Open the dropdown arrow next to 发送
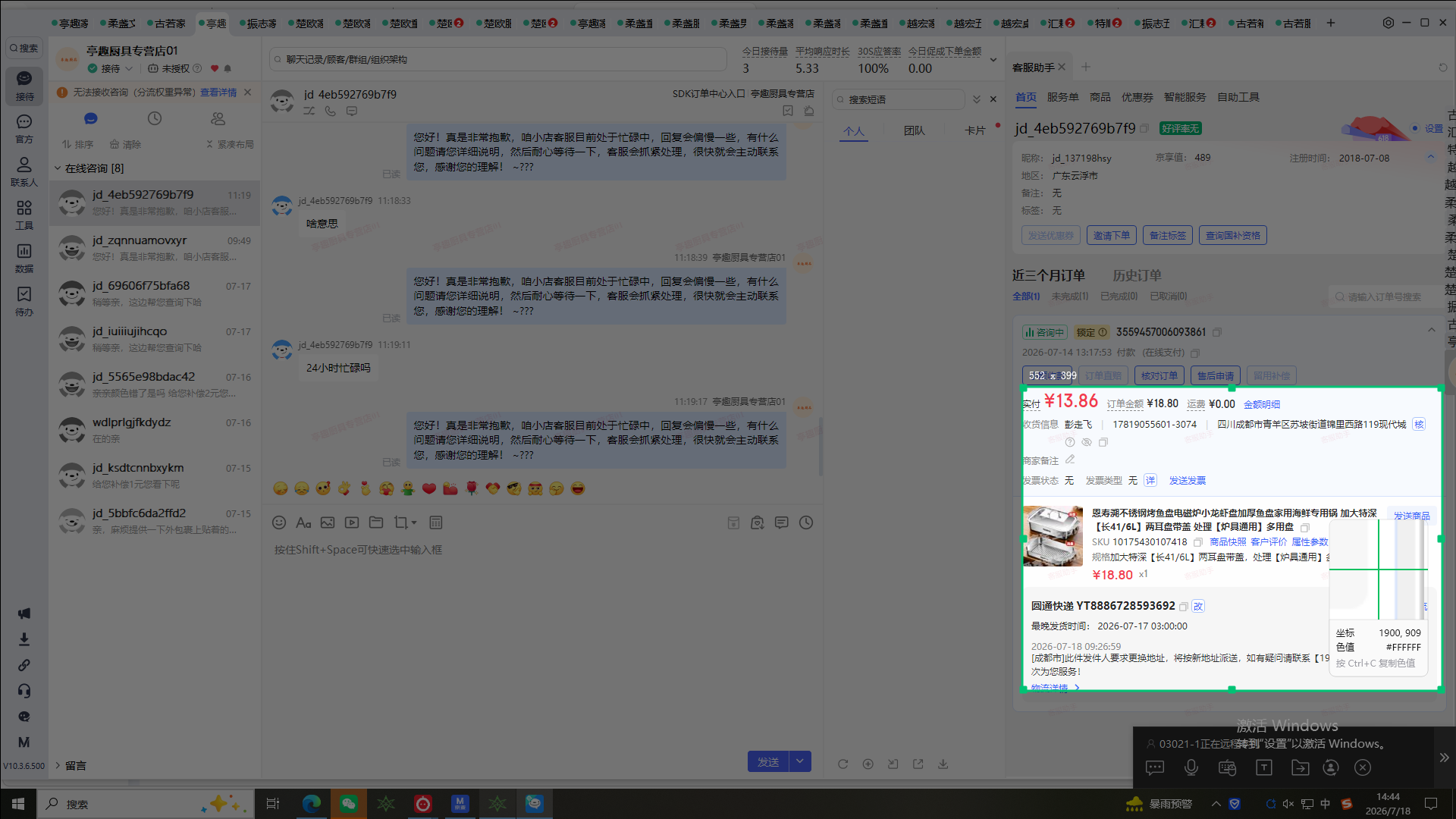The height and width of the screenshot is (819, 1456). [800, 761]
